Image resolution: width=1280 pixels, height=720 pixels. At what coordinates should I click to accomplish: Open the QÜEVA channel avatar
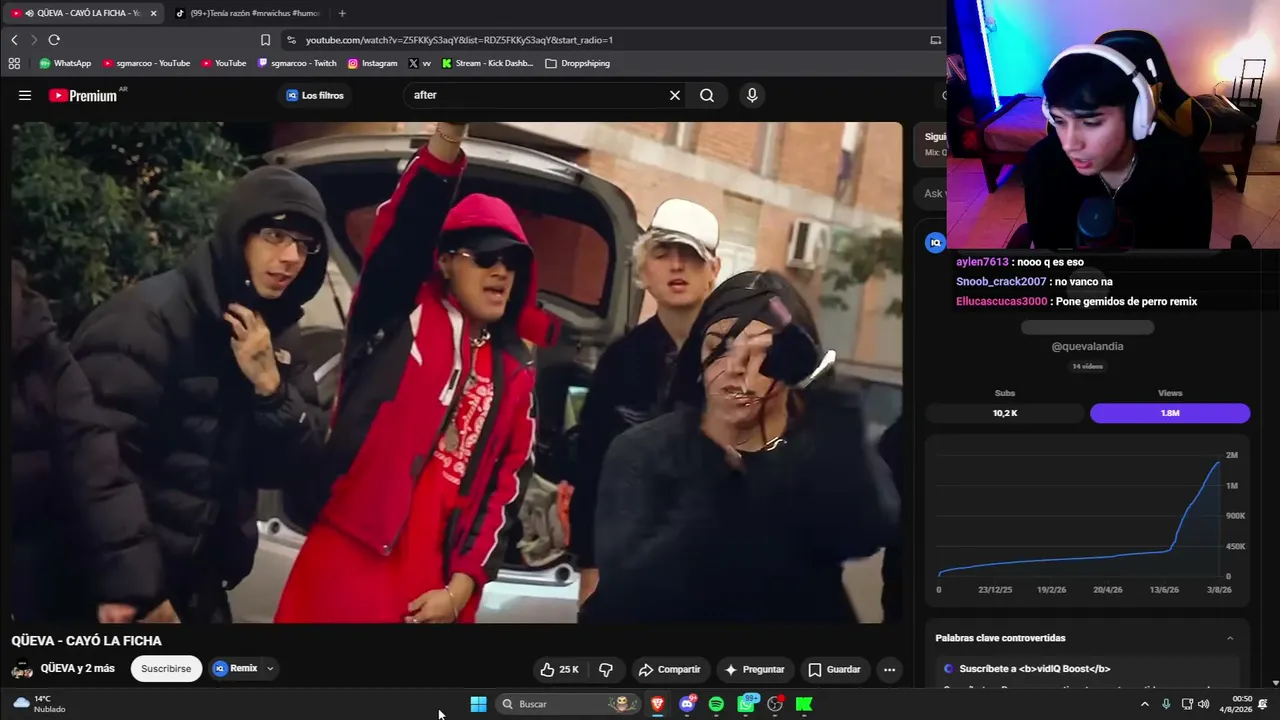click(x=22, y=669)
